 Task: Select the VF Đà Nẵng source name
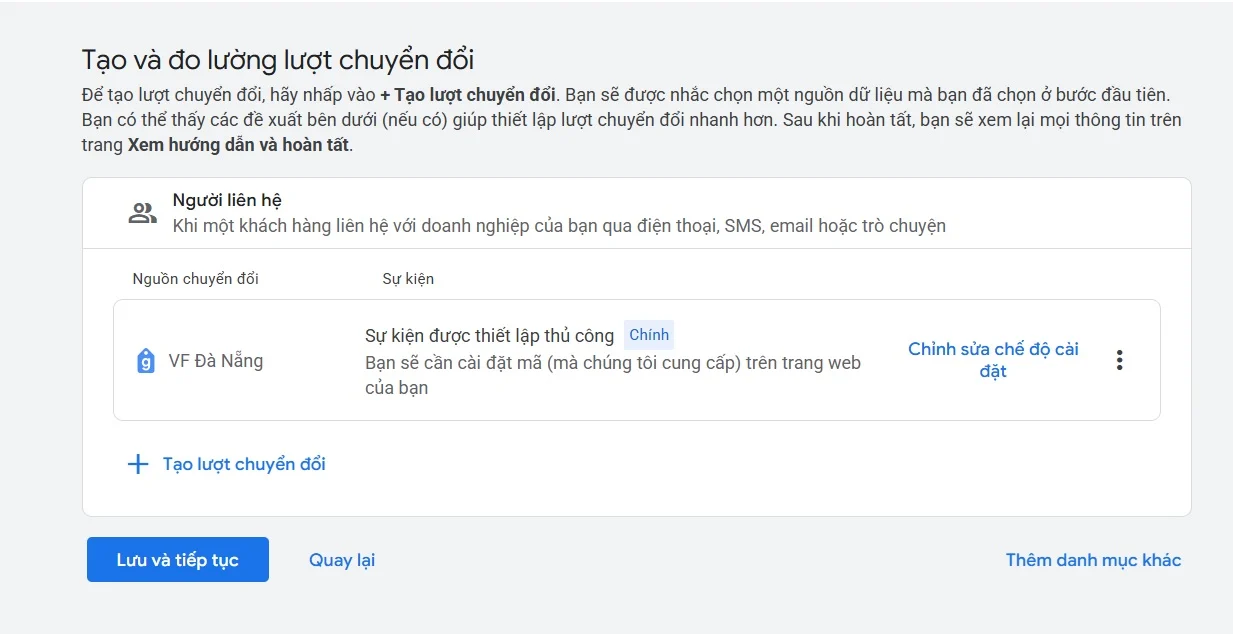click(x=216, y=361)
